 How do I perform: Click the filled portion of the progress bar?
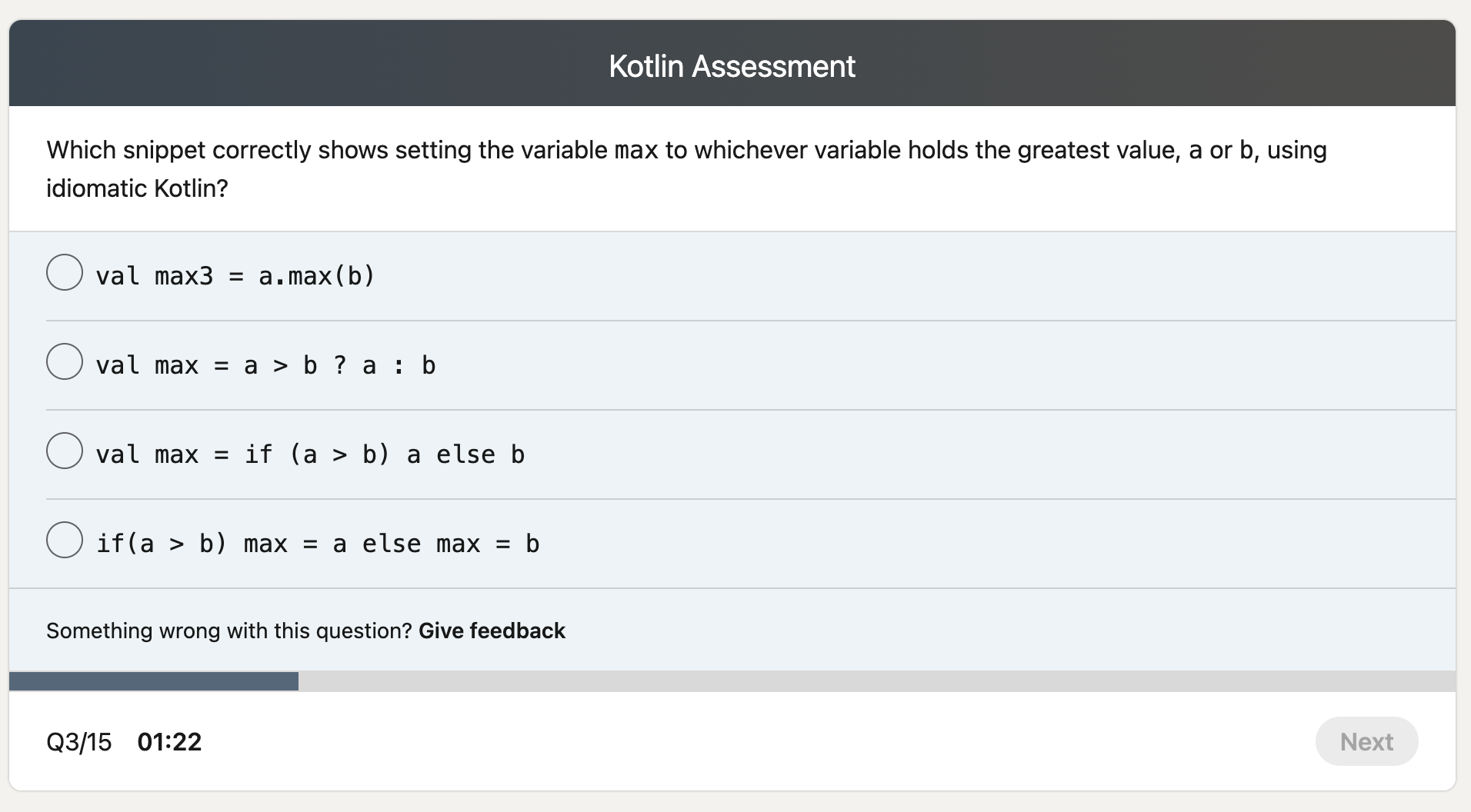[154, 681]
